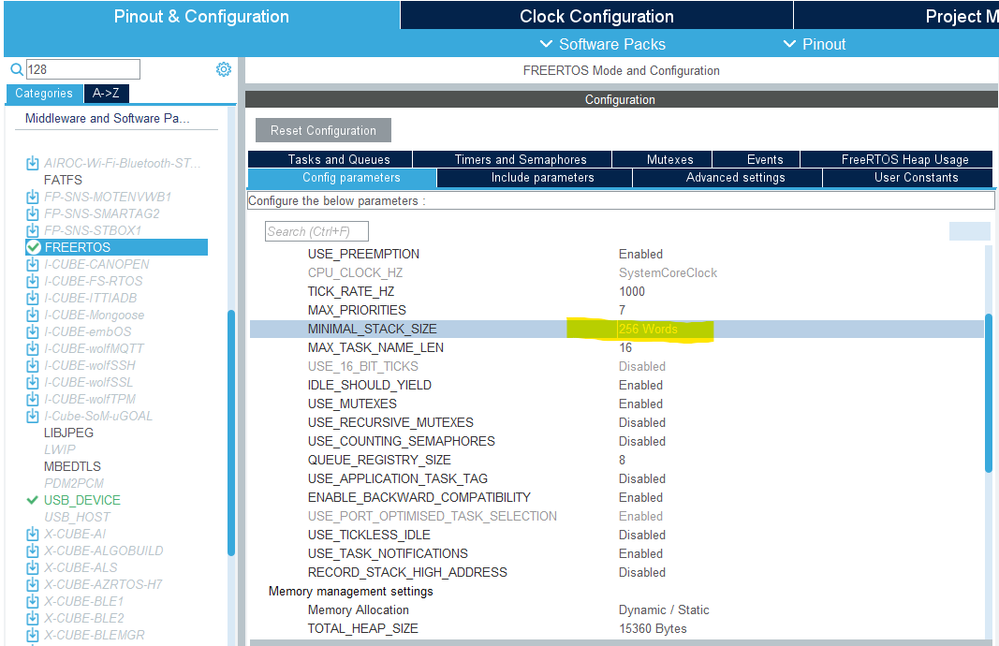Image resolution: width=999 pixels, height=646 pixels.
Task: Click the Memory Allocation value Dynamic / Static
Action: [664, 610]
